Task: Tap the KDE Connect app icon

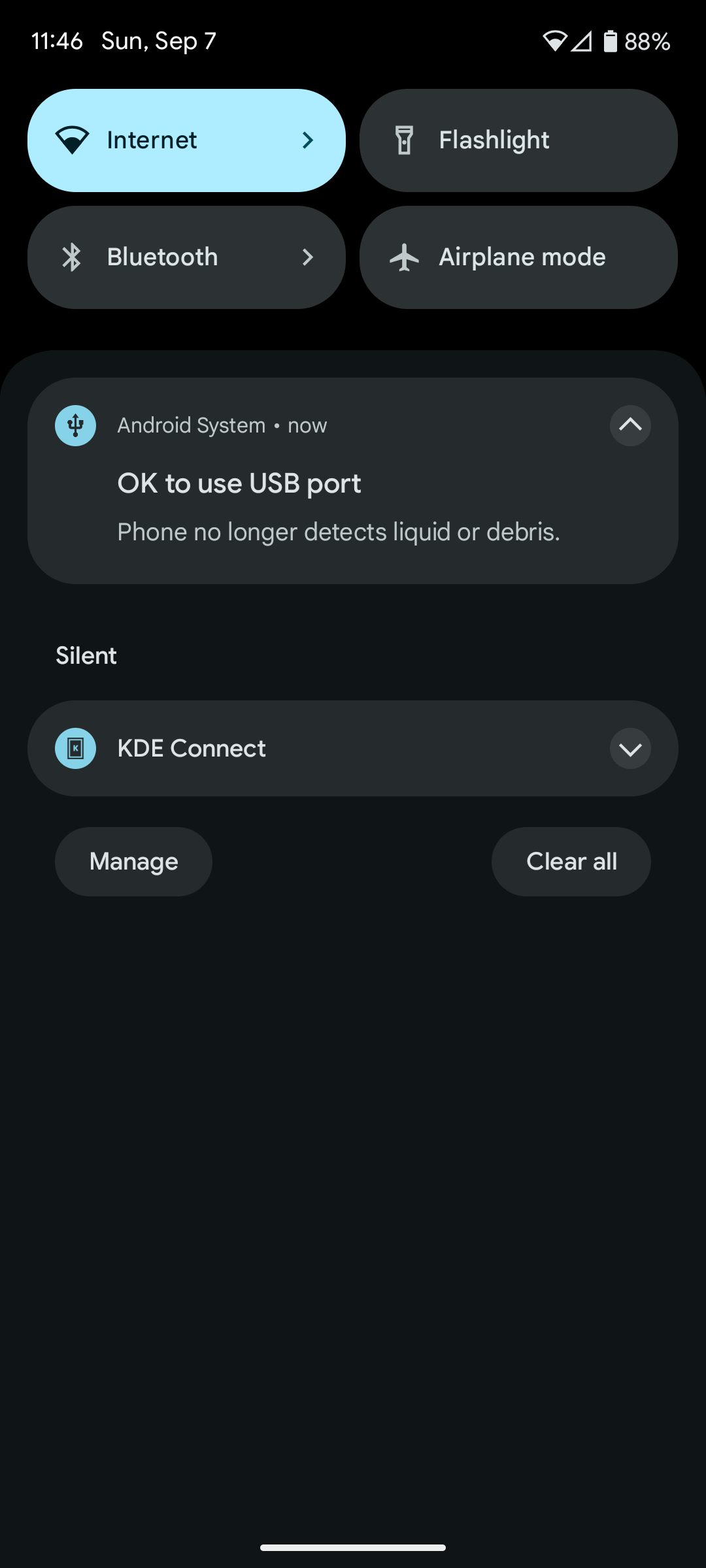Action: coord(75,748)
